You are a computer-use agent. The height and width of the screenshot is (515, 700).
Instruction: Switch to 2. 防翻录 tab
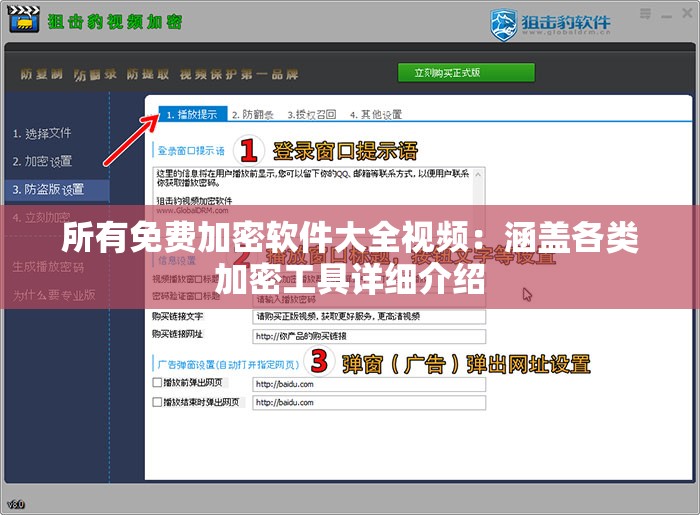253,115
